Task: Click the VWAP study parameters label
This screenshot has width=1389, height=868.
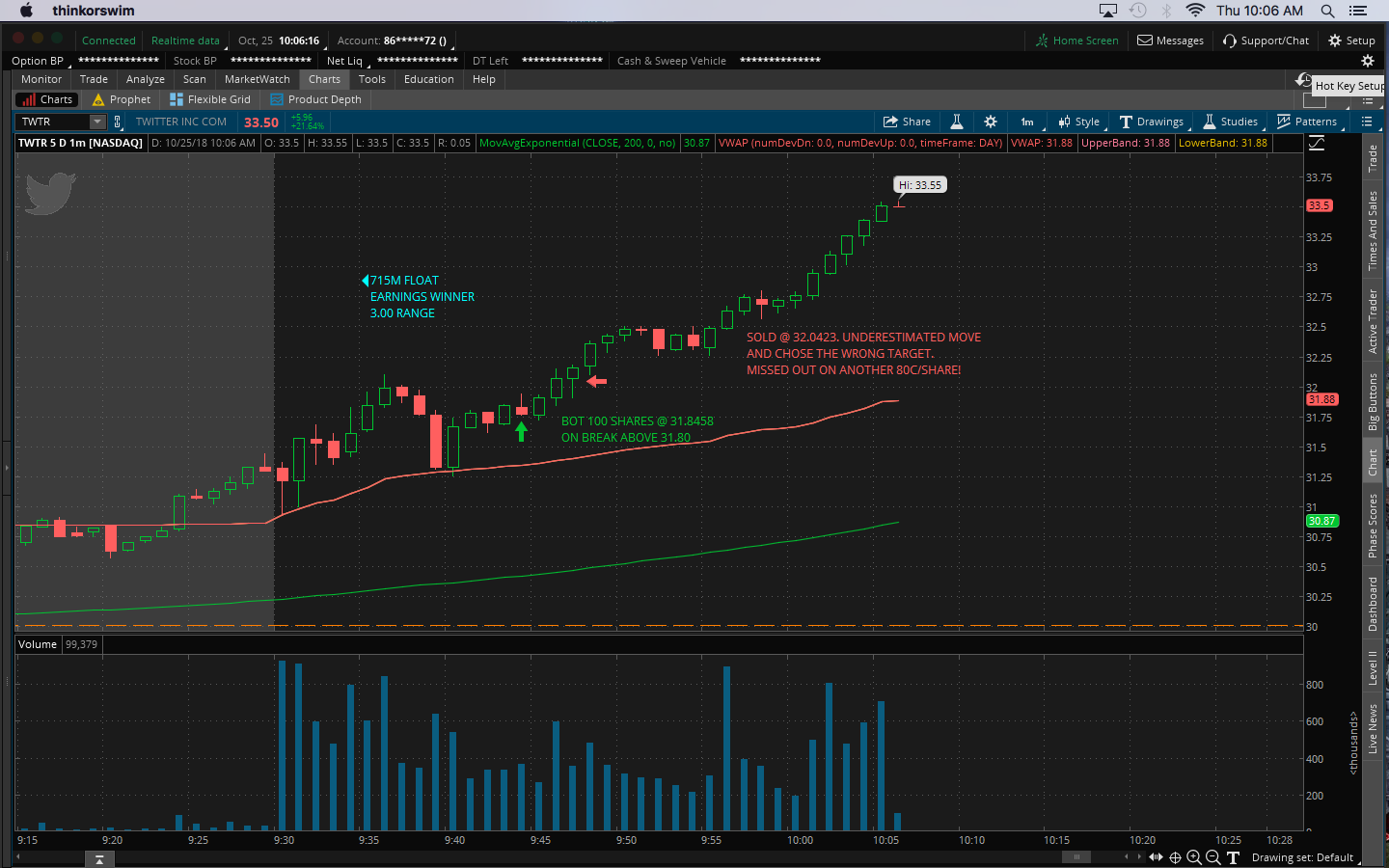Action: [860, 143]
